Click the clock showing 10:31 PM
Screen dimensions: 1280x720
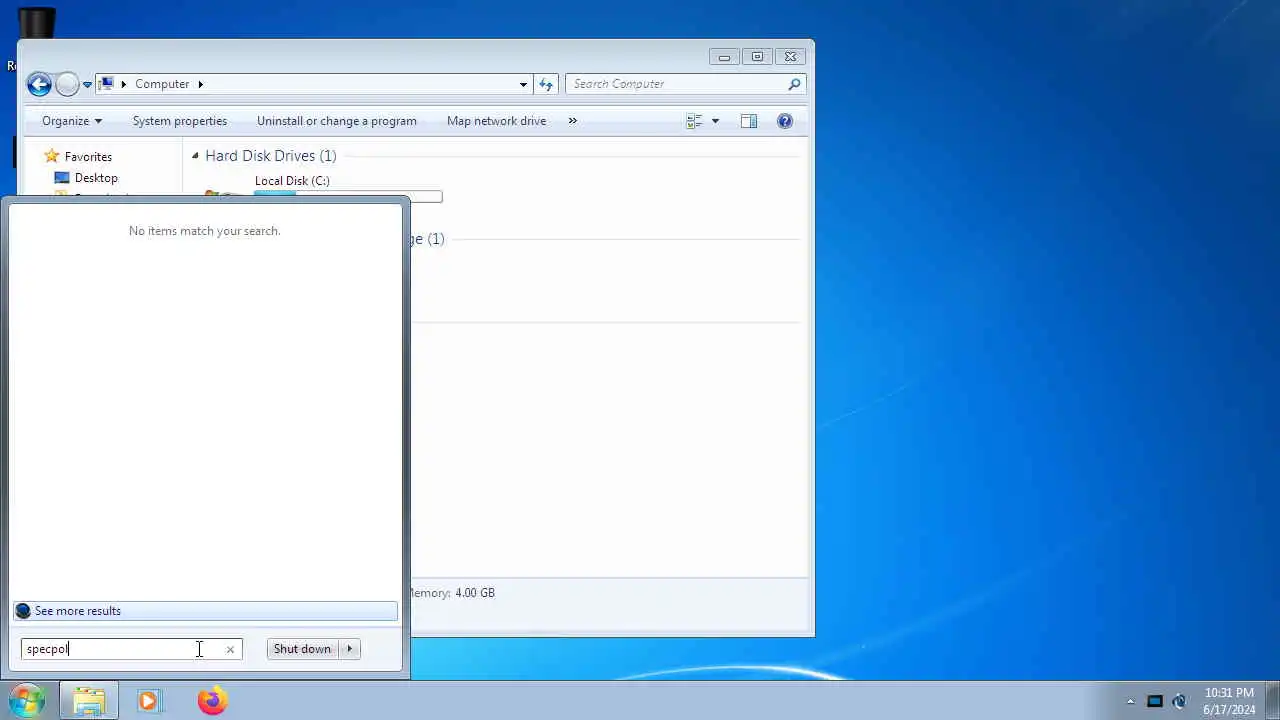tap(1229, 701)
